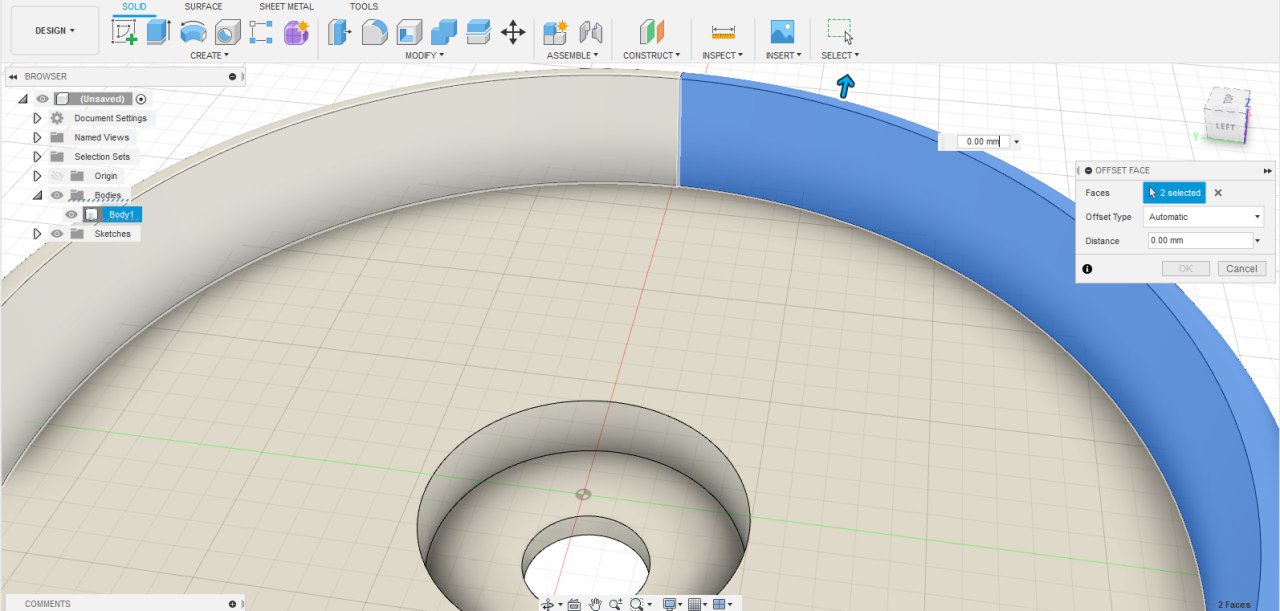Screen dimensions: 1280x611
Task: Select Body1 in the browser tree
Action: (x=121, y=214)
